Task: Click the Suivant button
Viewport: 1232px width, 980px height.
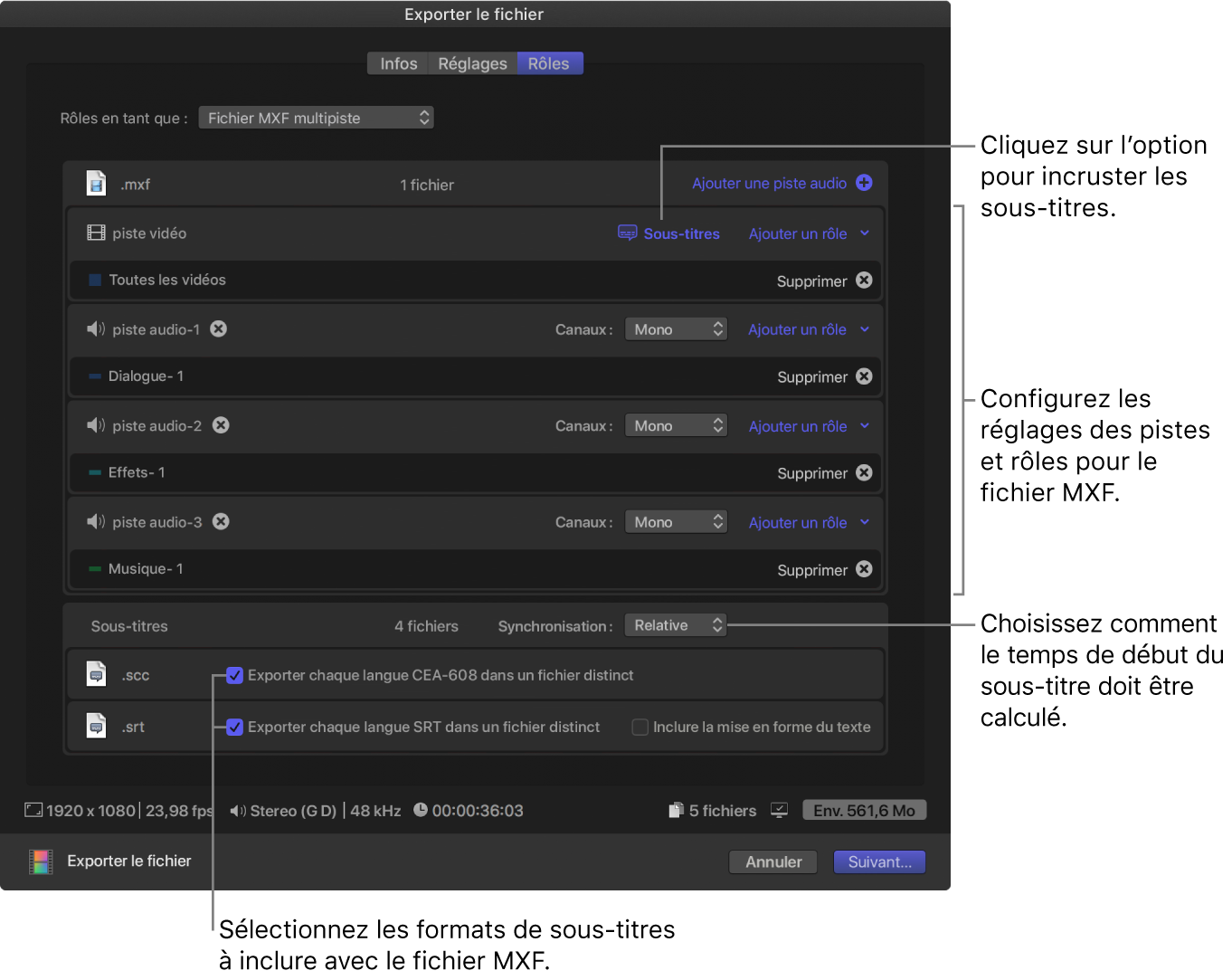Action: pos(879,861)
